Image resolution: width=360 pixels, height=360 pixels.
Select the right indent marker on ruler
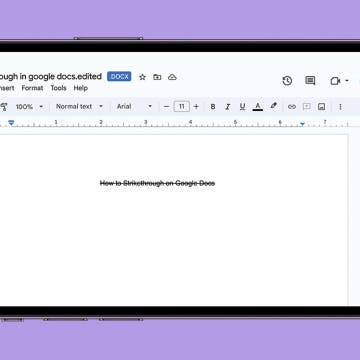[x=302, y=124]
